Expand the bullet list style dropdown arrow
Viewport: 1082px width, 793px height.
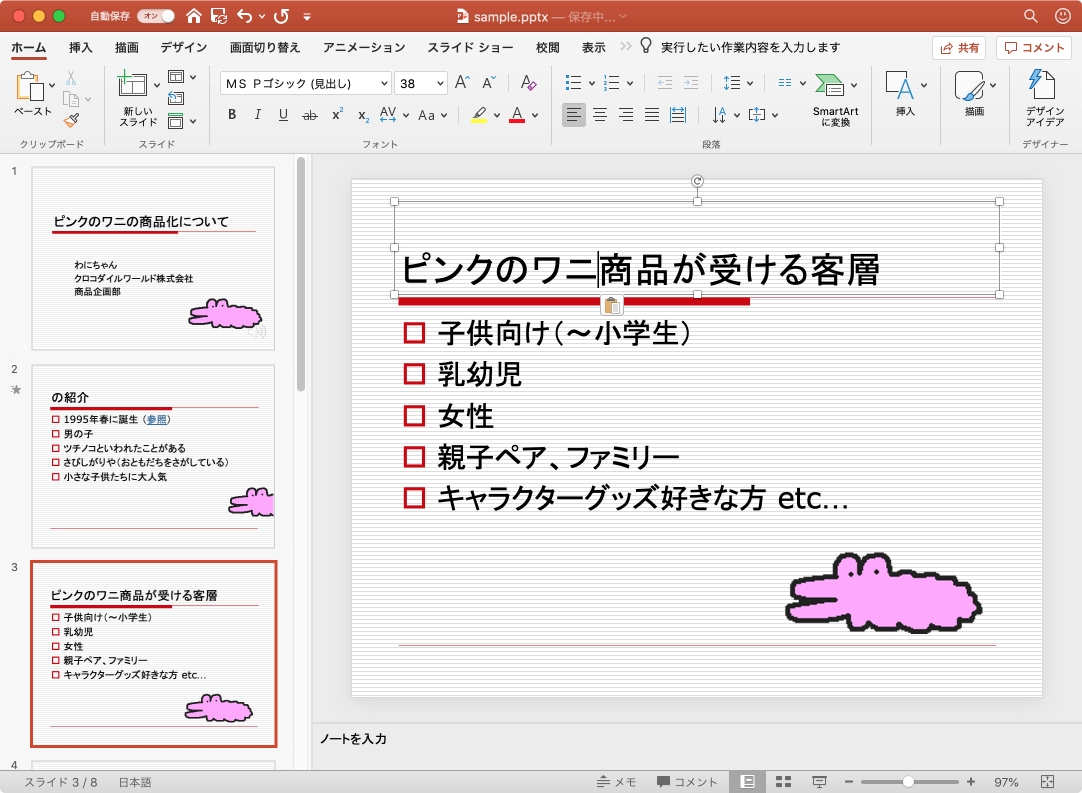(x=592, y=84)
